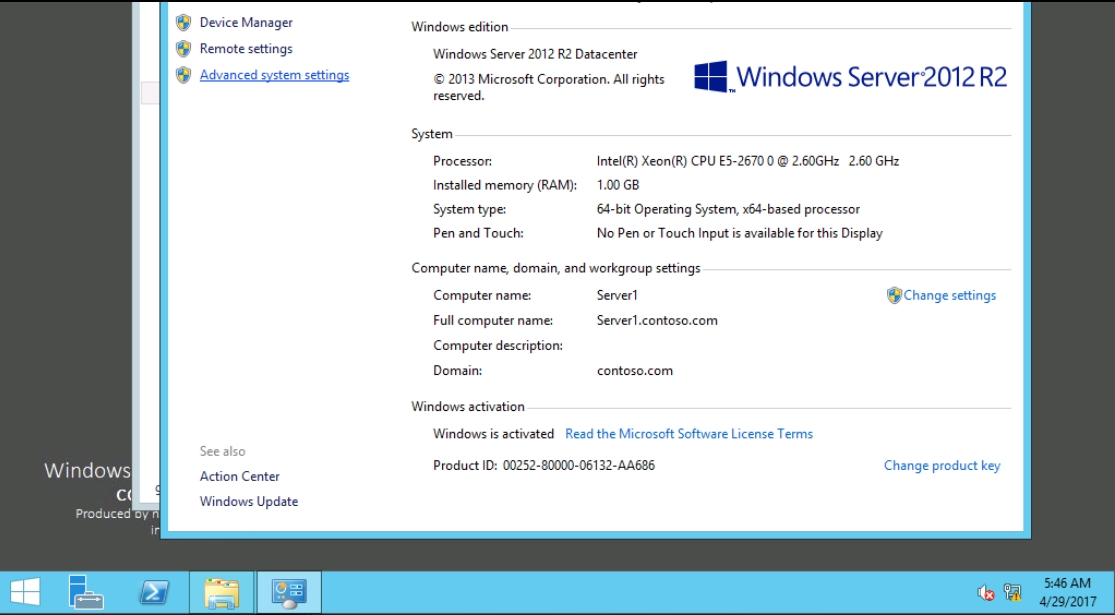Open Windows PowerShell from taskbar
This screenshot has height=615, width=1115.
[x=154, y=592]
